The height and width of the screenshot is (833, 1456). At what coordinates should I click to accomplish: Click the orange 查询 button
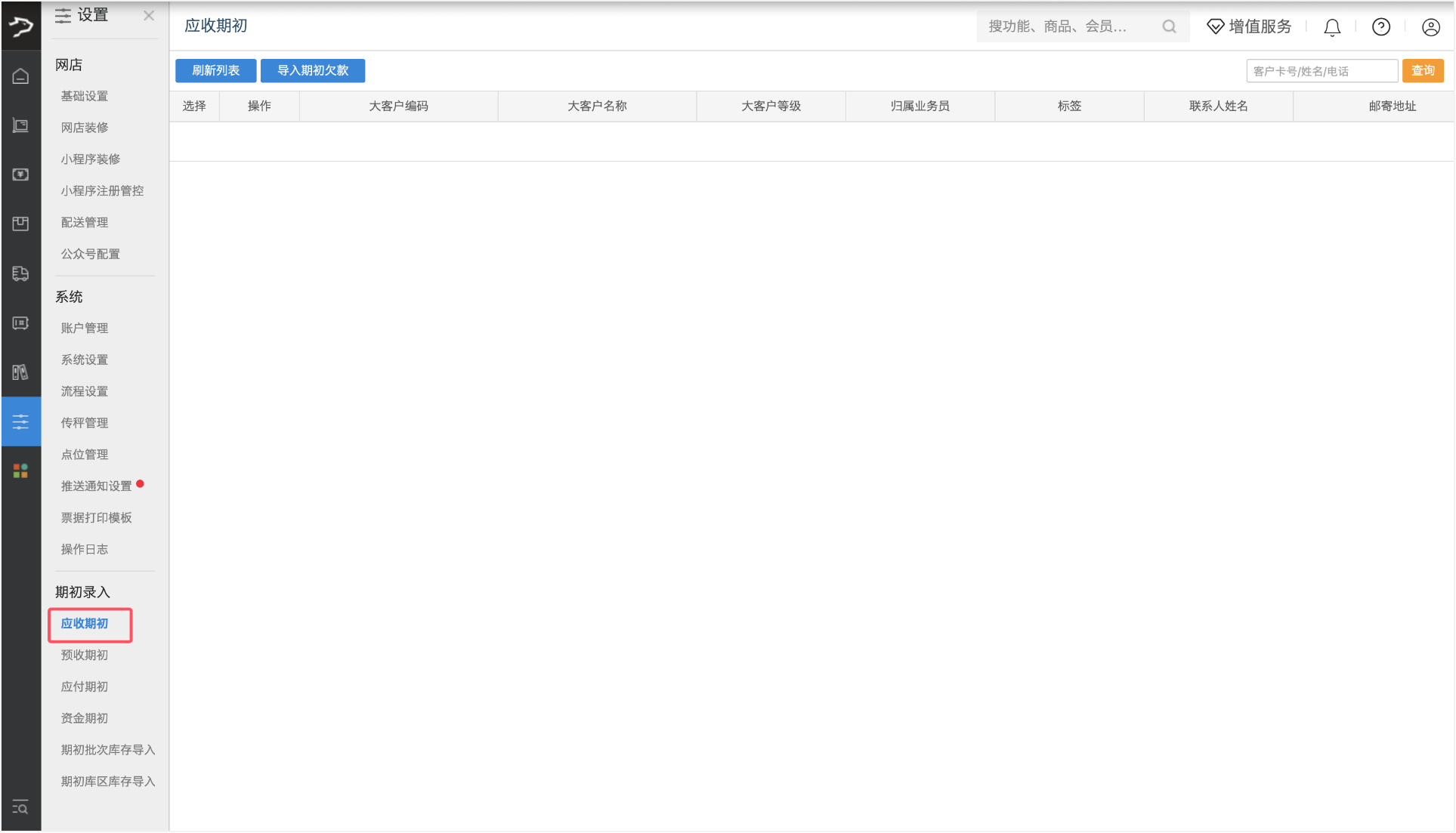pos(1423,70)
